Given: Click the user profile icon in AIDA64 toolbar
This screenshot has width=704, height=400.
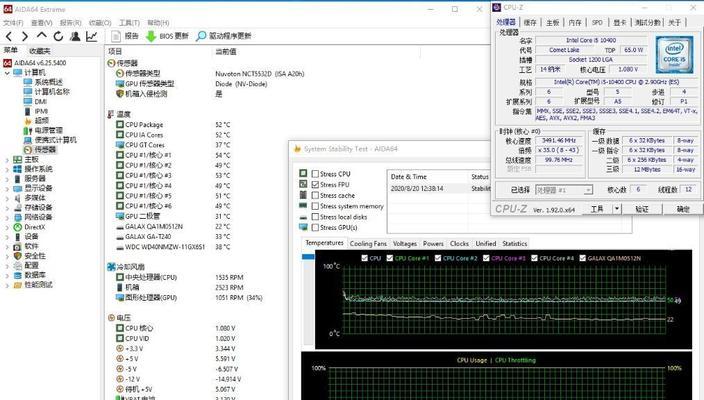Looking at the screenshot, I should [x=75, y=36].
